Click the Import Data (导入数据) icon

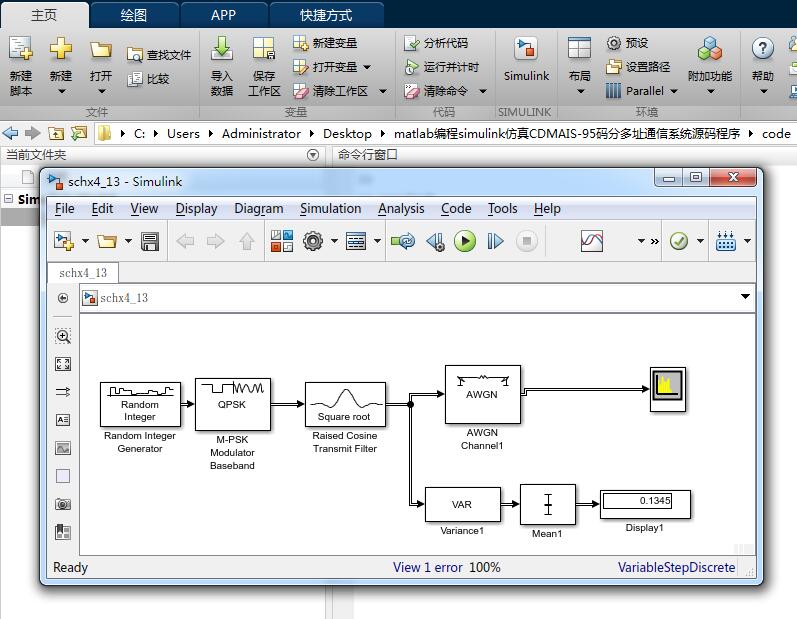[222, 49]
